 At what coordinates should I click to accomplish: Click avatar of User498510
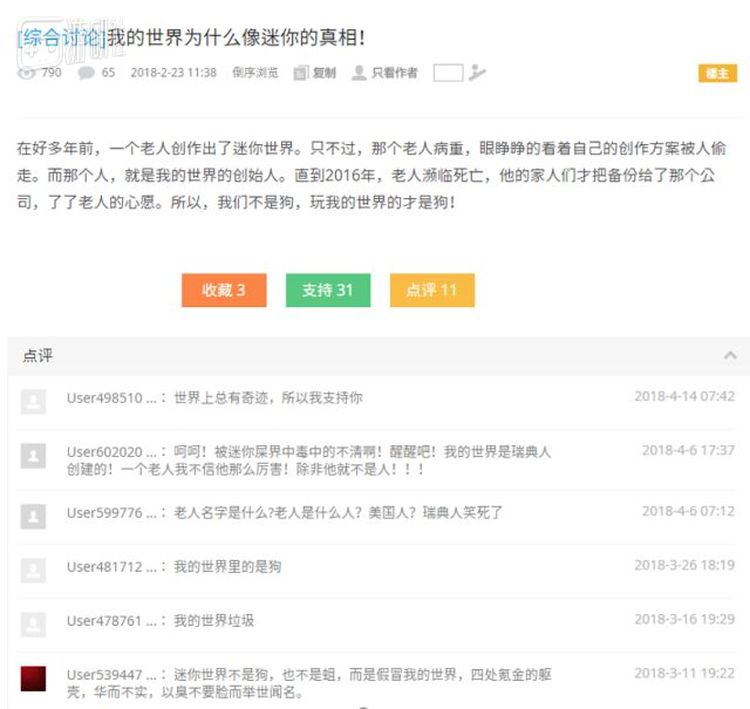pyautogui.click(x=33, y=402)
